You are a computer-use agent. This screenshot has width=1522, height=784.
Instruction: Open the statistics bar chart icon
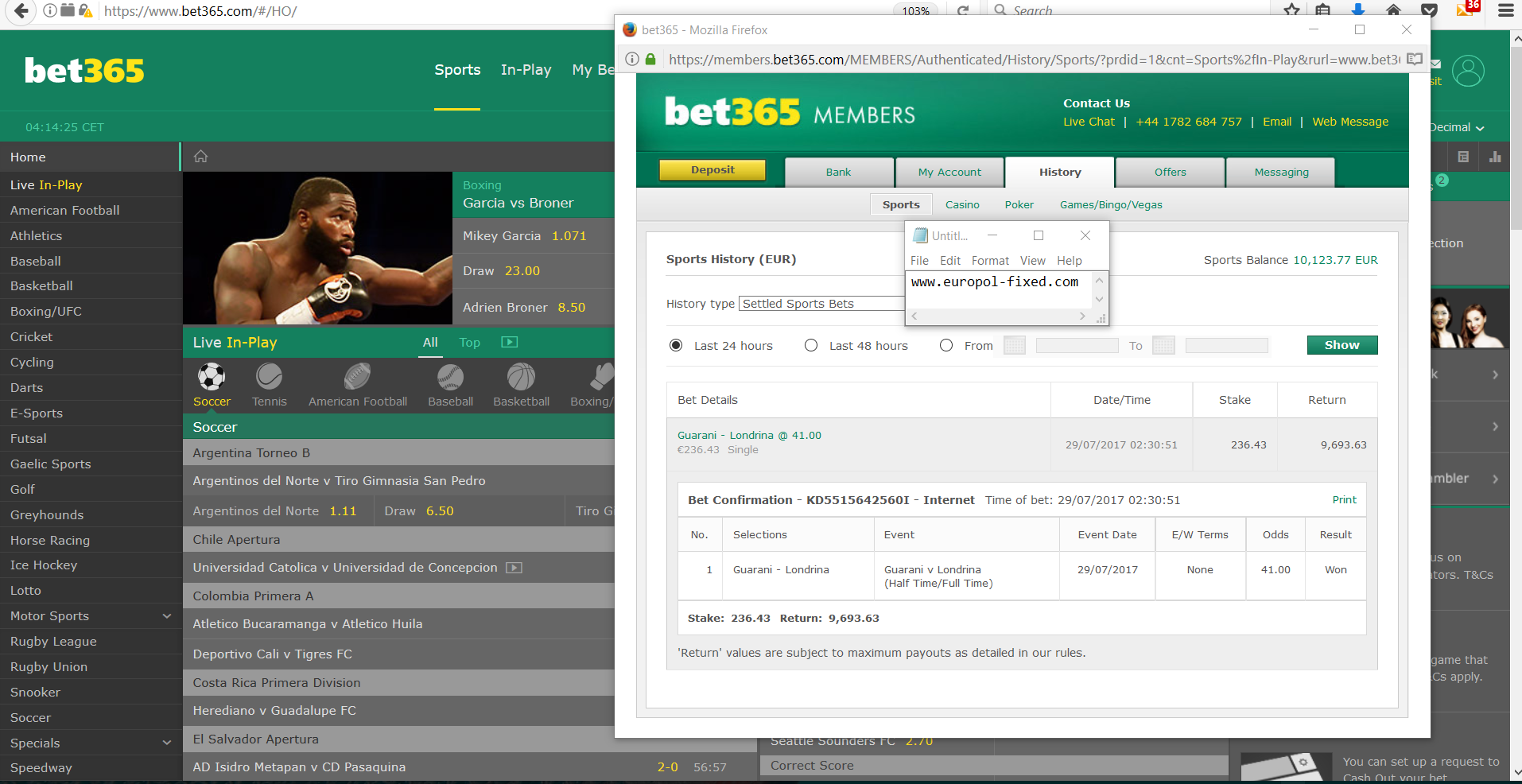click(1495, 157)
